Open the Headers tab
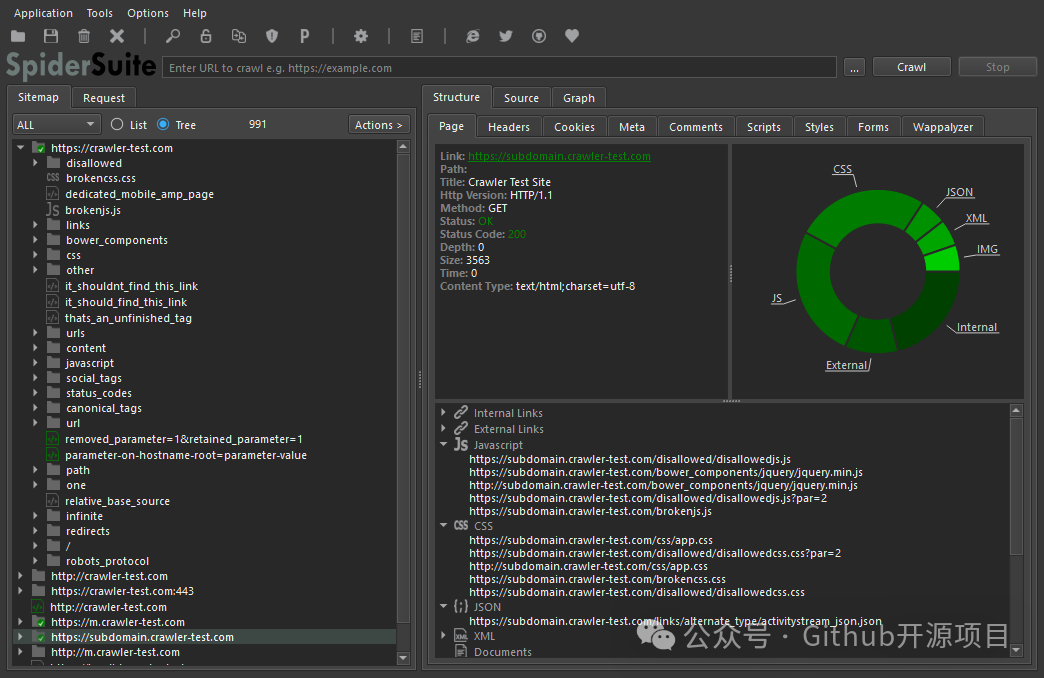Viewport: 1044px width, 678px height. (509, 127)
